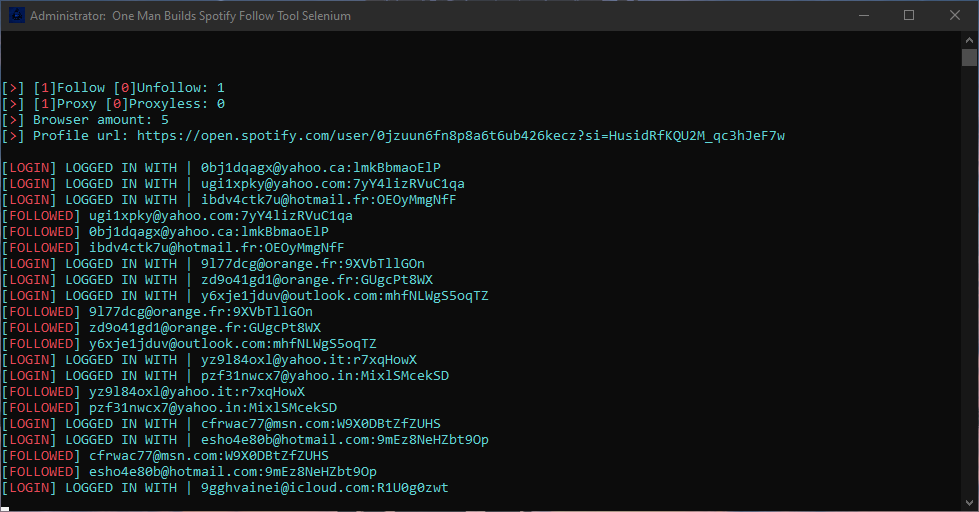Image resolution: width=979 pixels, height=512 pixels.
Task: Click the FOLLOWED line for zd9o41gd1@orange.fr
Action: coord(161,328)
